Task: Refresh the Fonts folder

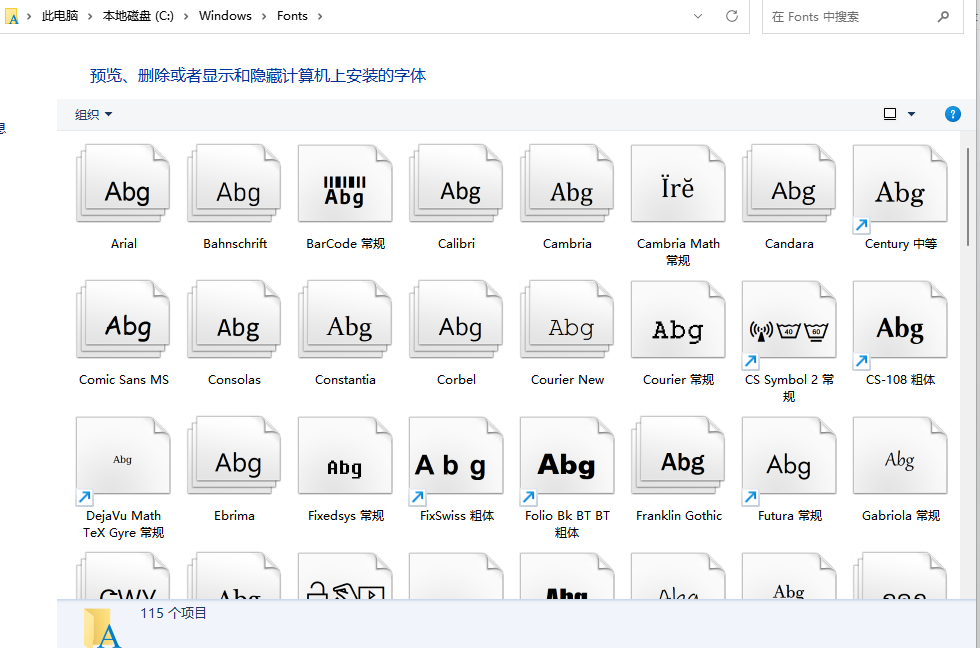Action: (732, 16)
